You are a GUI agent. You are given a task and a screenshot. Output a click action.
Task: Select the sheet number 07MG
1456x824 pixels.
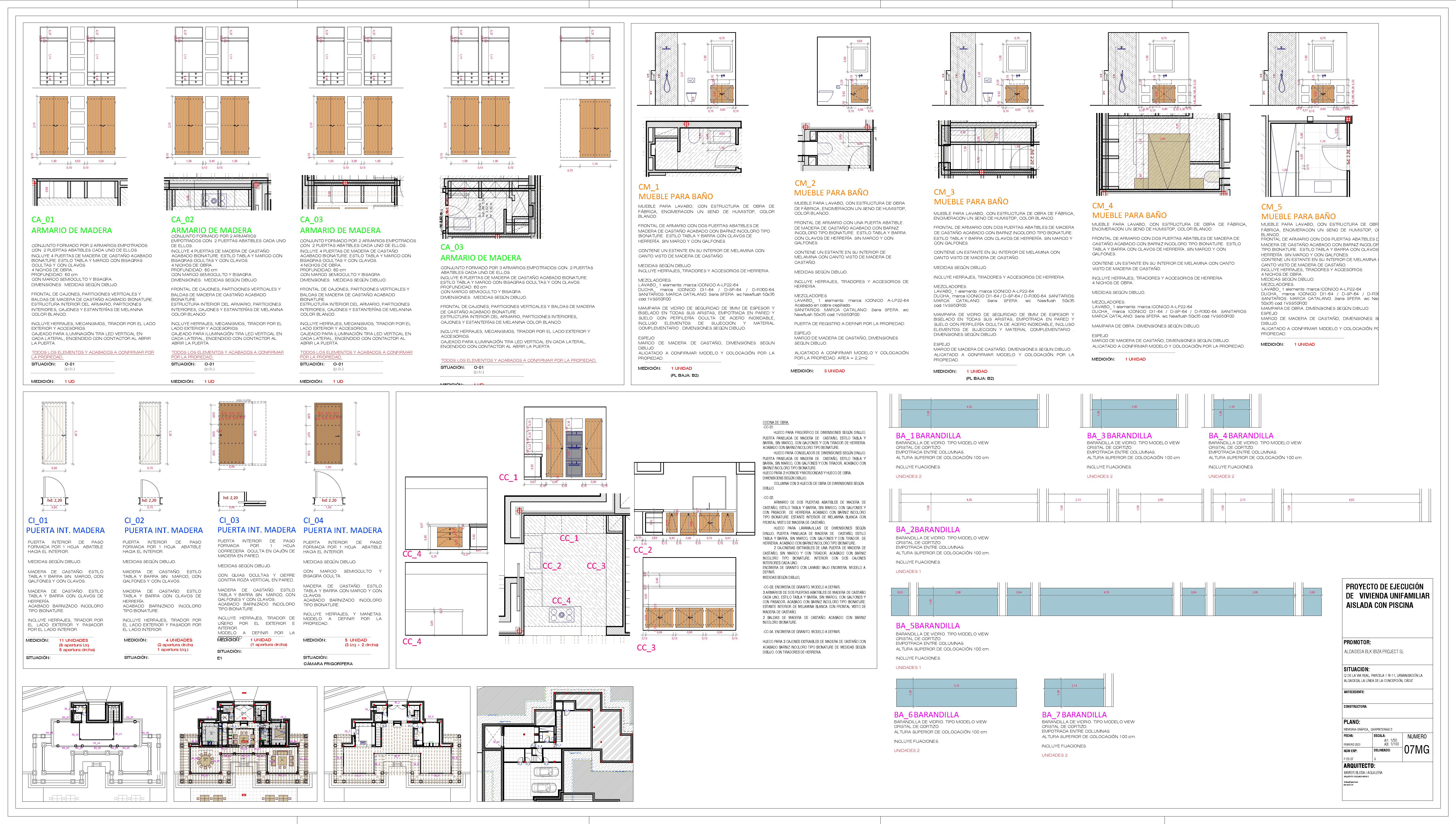click(1417, 749)
